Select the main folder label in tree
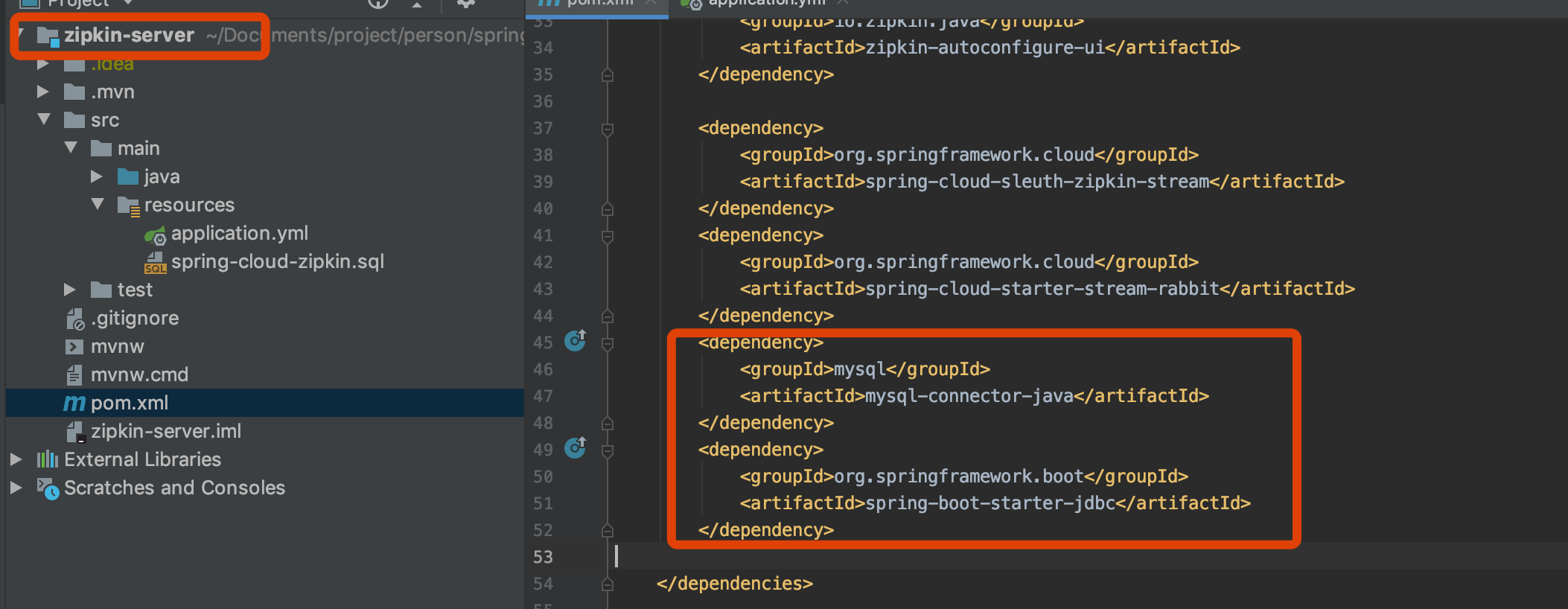1568x609 pixels. (x=138, y=148)
